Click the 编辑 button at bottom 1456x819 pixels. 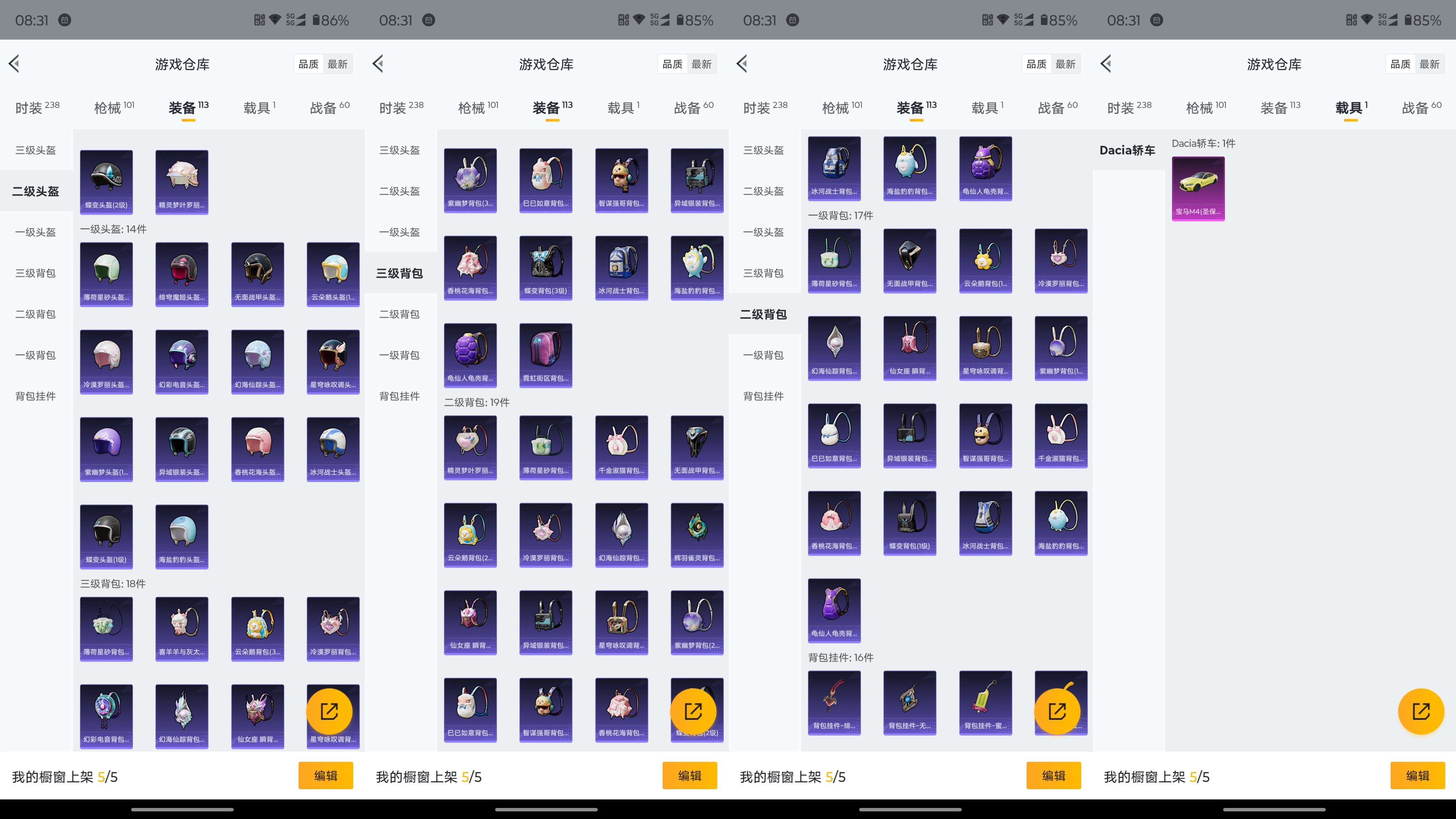click(326, 776)
